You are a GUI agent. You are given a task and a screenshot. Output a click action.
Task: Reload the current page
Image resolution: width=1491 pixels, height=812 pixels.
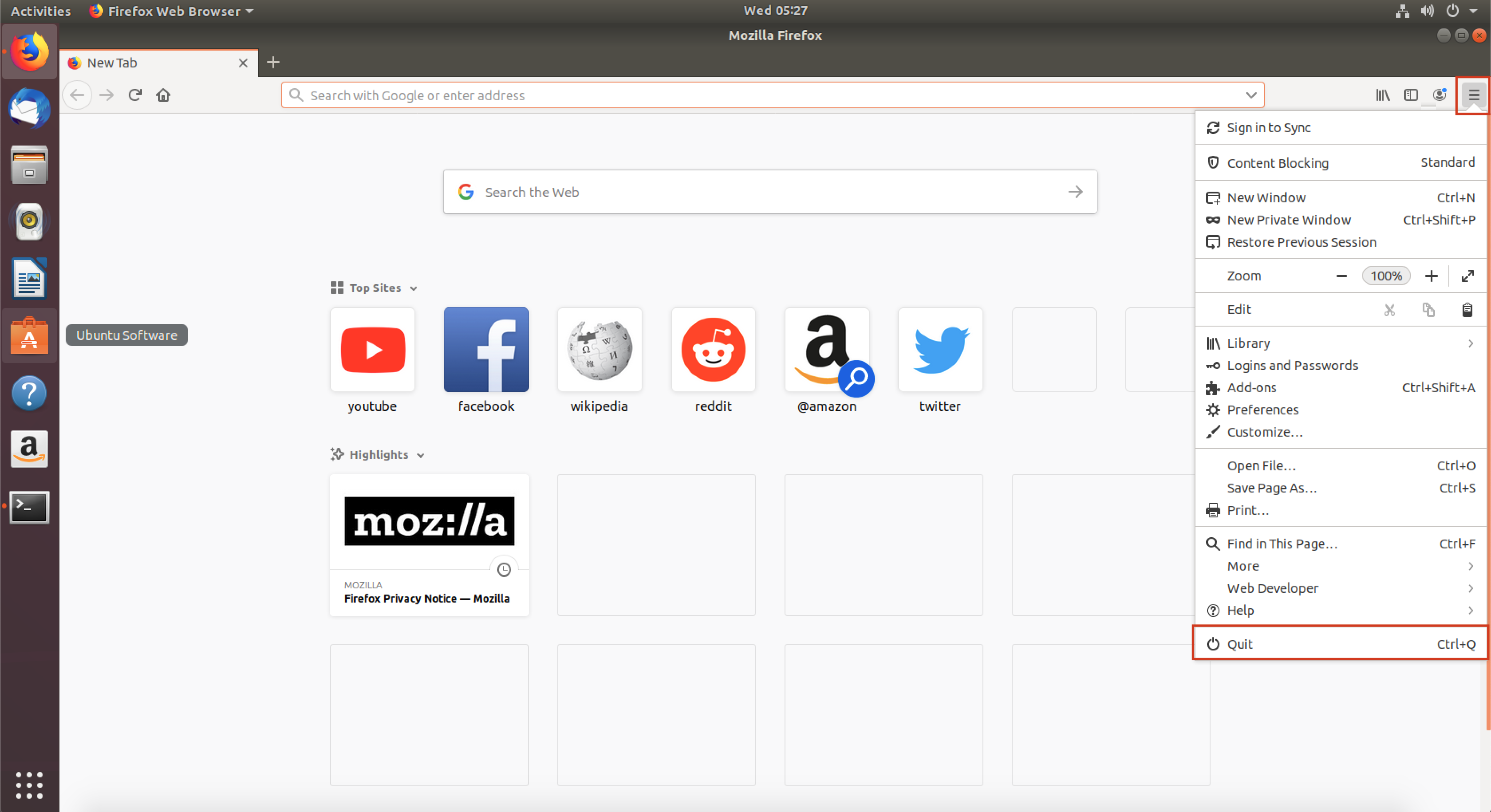[x=135, y=95]
